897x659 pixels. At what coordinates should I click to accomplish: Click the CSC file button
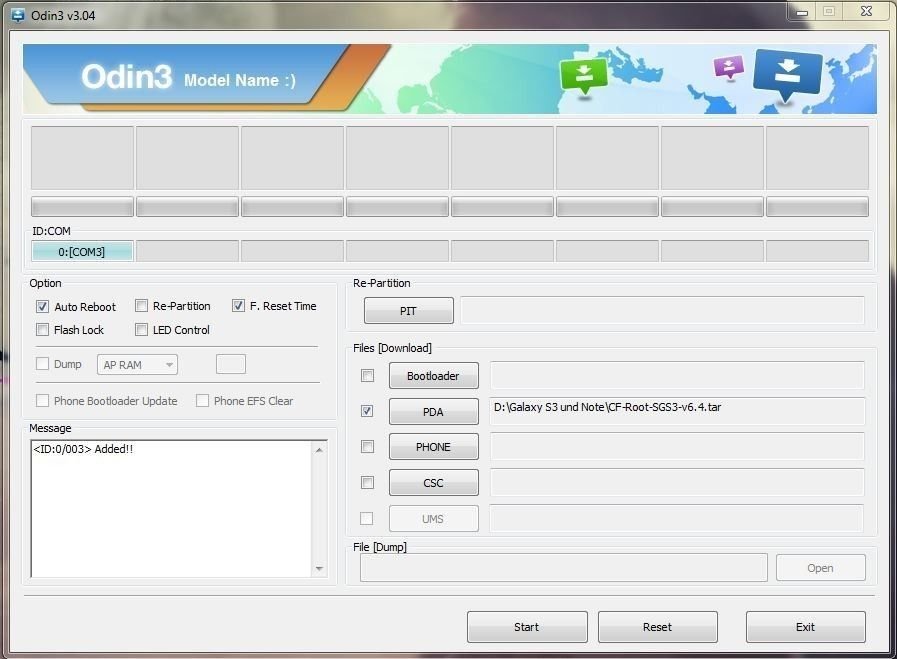434,483
